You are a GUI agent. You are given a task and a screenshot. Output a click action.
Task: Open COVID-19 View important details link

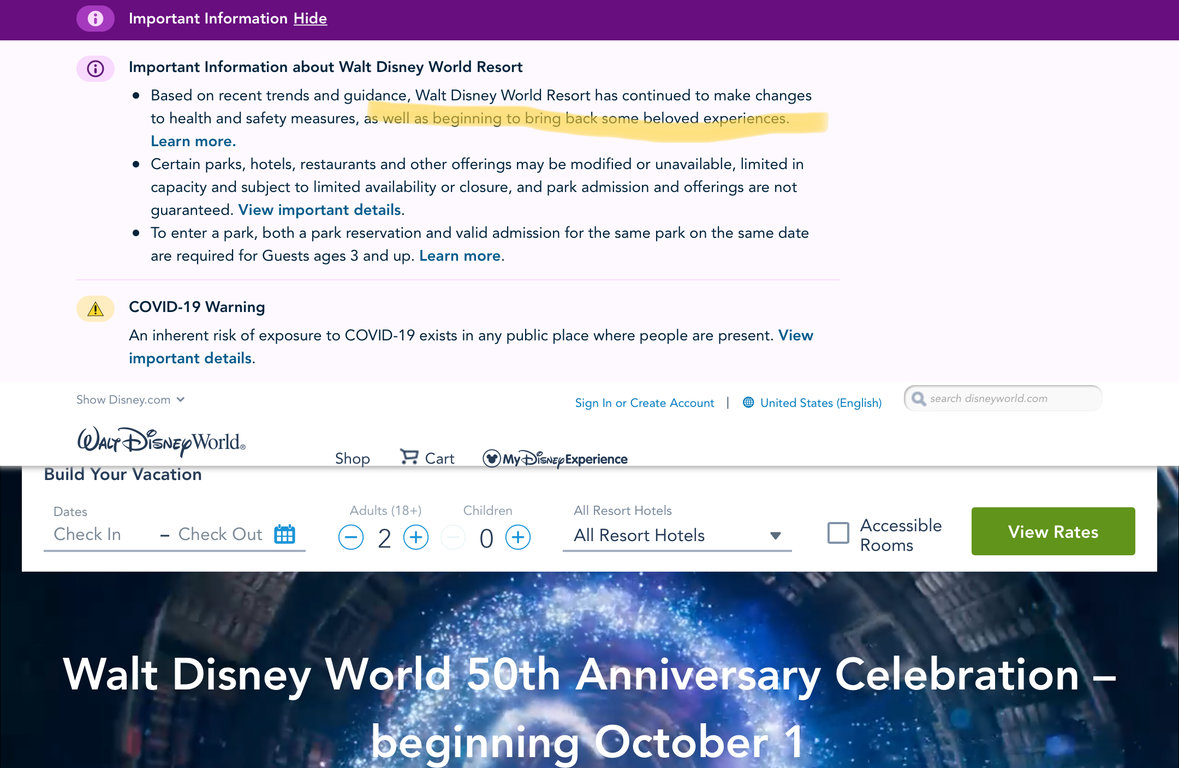[471, 346]
